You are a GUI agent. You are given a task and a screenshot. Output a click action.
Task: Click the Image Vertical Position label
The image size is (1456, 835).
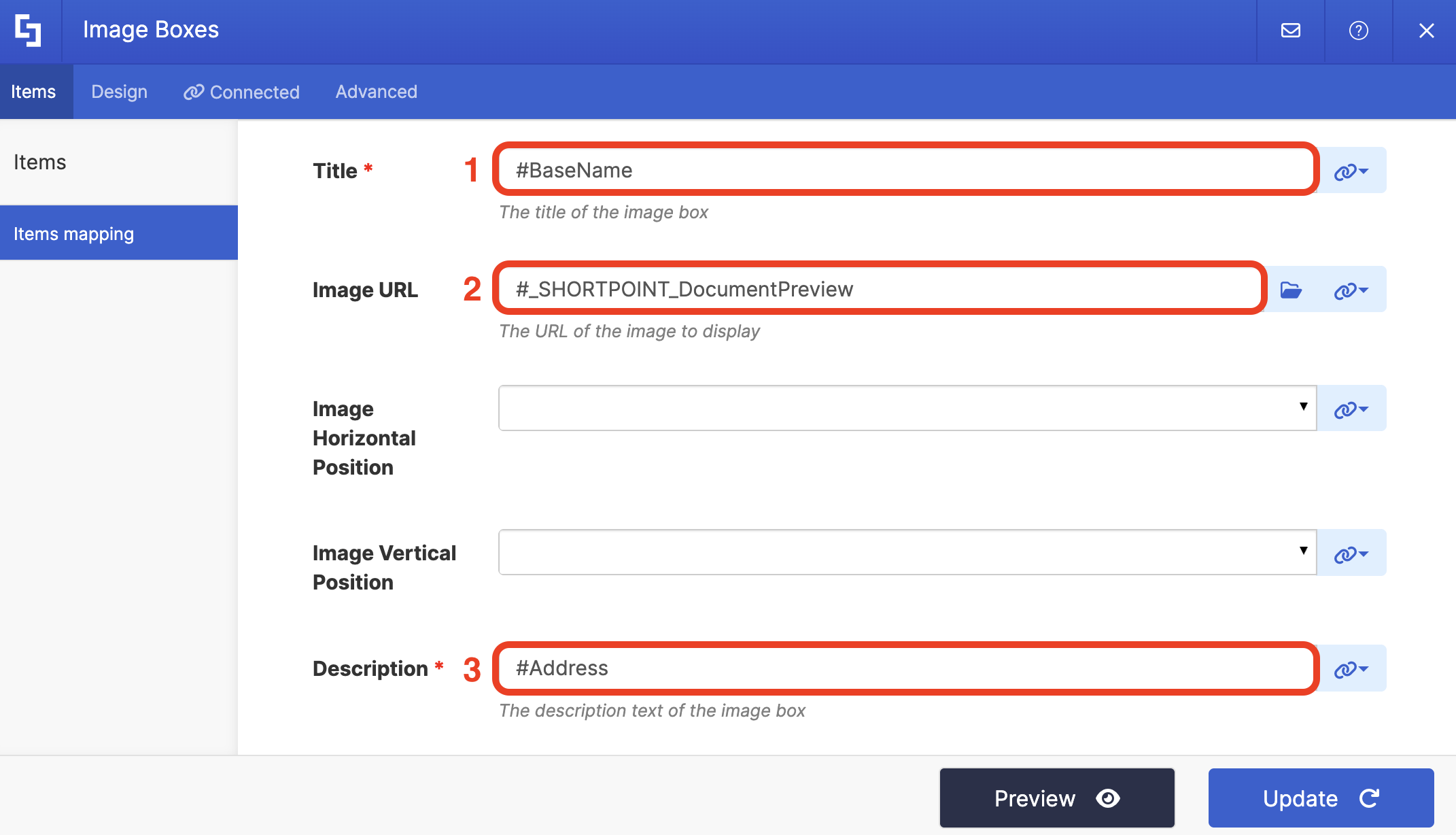(384, 567)
